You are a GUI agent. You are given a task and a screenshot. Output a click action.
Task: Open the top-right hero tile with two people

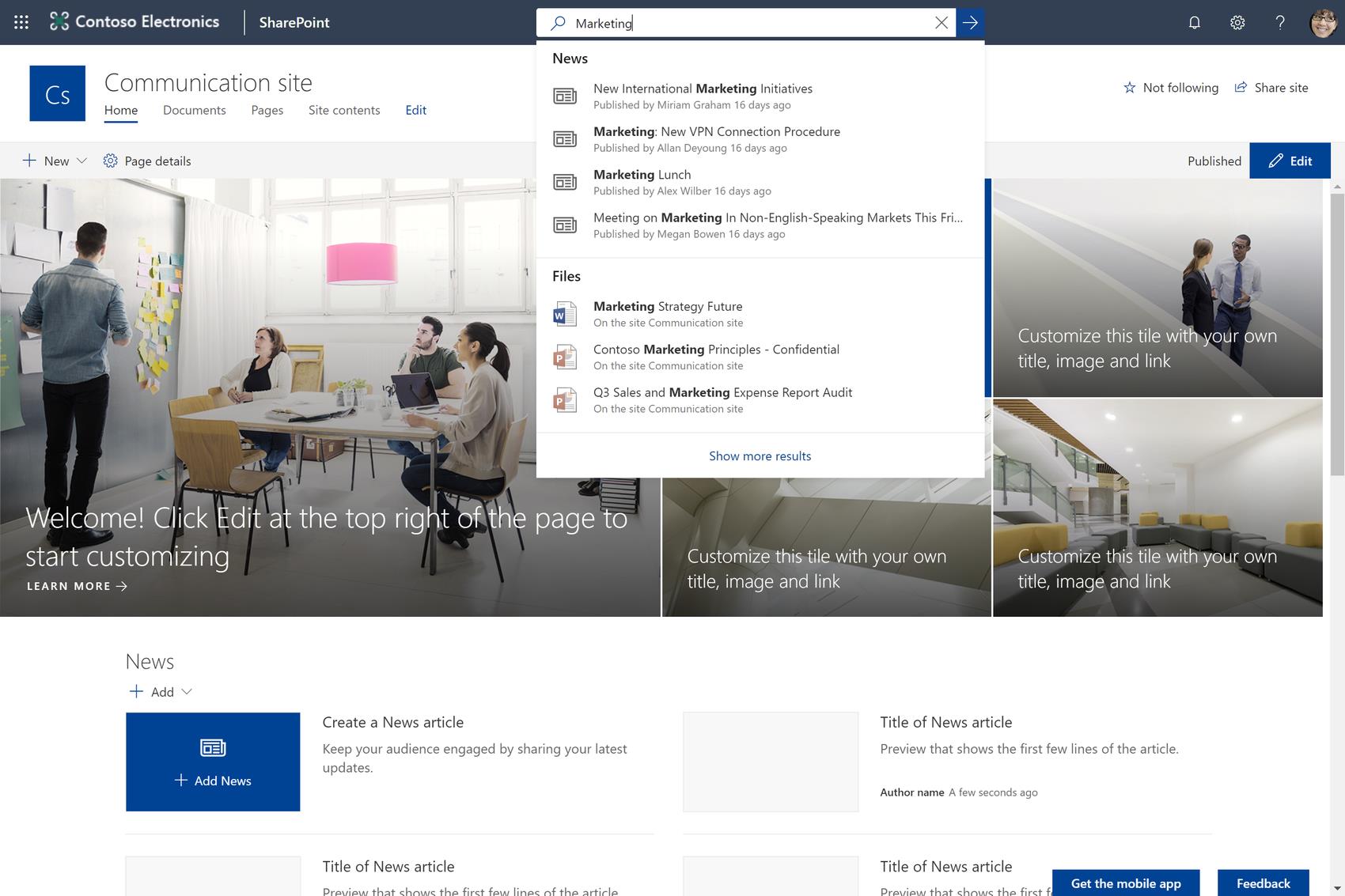[1157, 288]
